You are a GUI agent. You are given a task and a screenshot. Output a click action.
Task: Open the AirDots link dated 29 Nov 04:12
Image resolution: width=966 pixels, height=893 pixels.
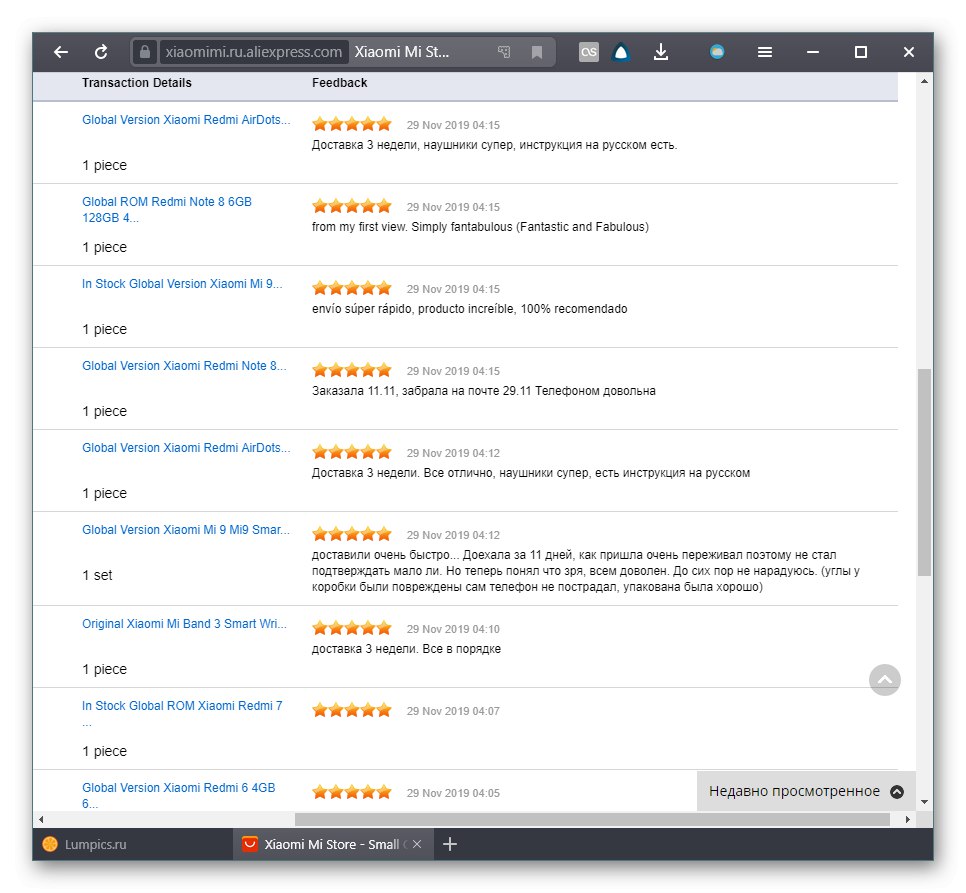(x=185, y=448)
